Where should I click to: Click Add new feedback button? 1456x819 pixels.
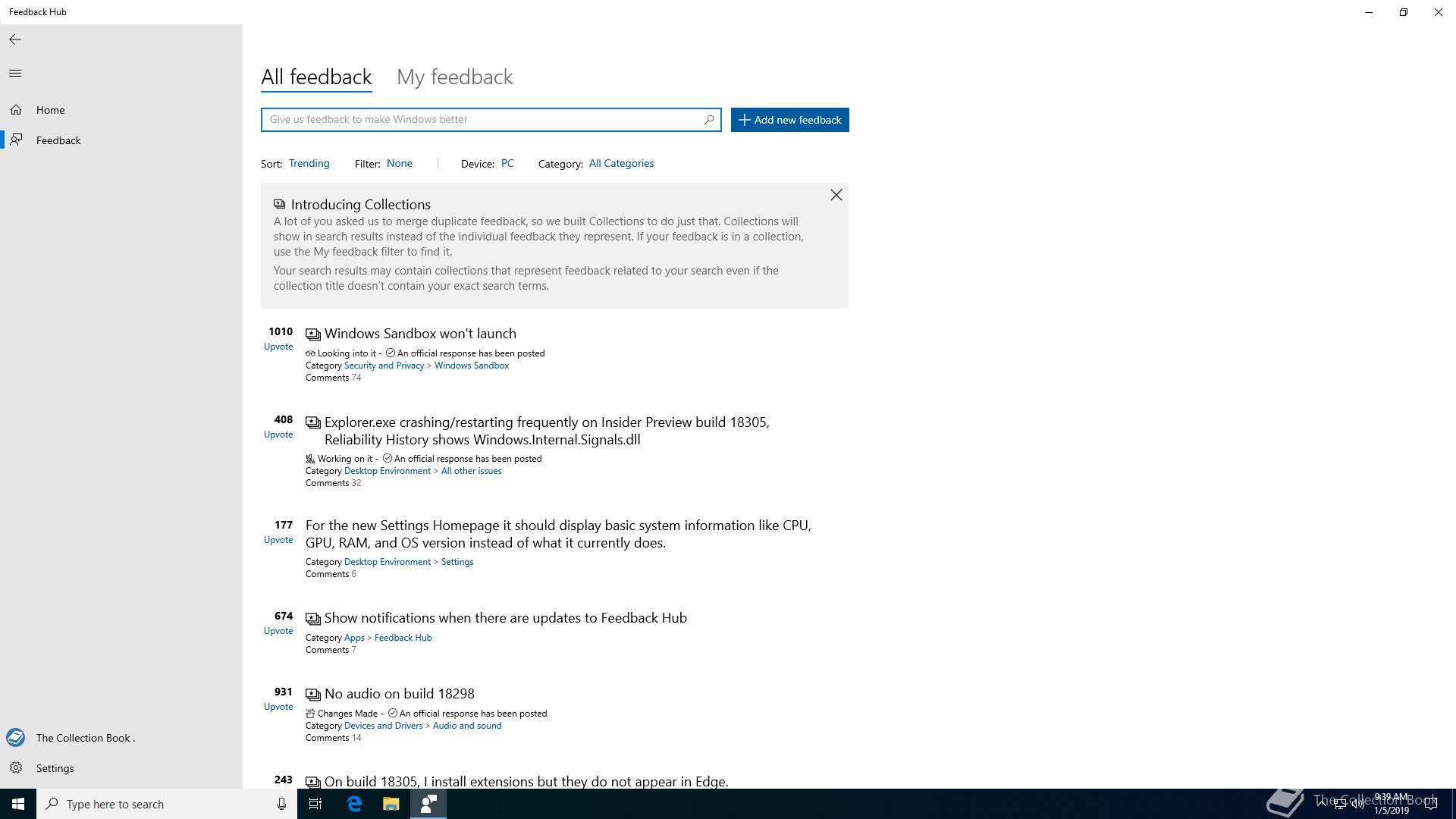click(790, 120)
